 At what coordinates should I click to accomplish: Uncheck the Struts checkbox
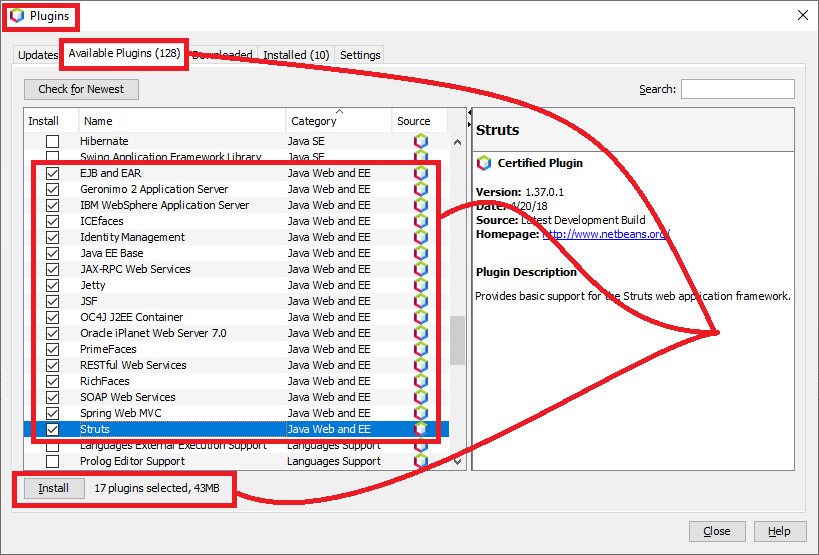point(52,429)
